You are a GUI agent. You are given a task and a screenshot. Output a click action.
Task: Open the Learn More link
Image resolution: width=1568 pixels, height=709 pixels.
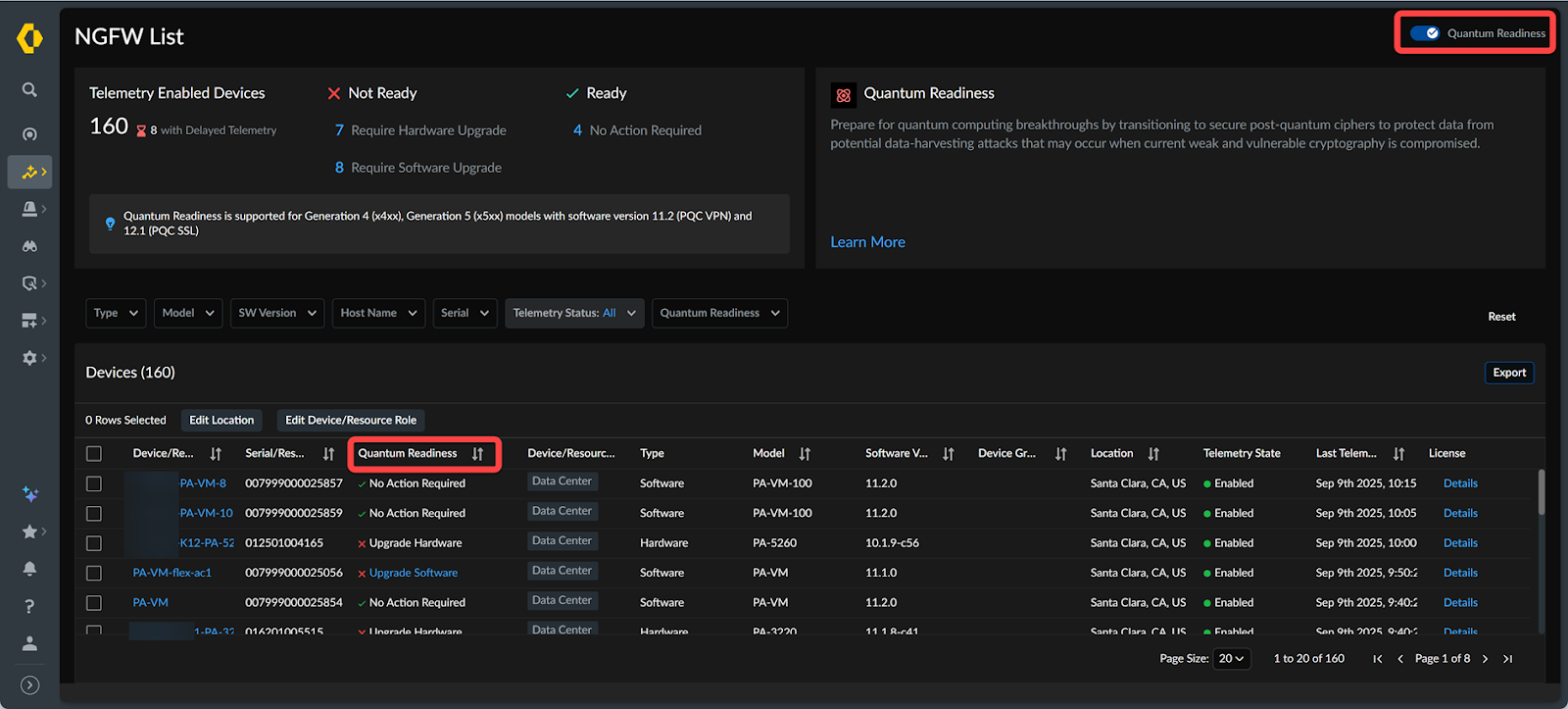(x=867, y=242)
